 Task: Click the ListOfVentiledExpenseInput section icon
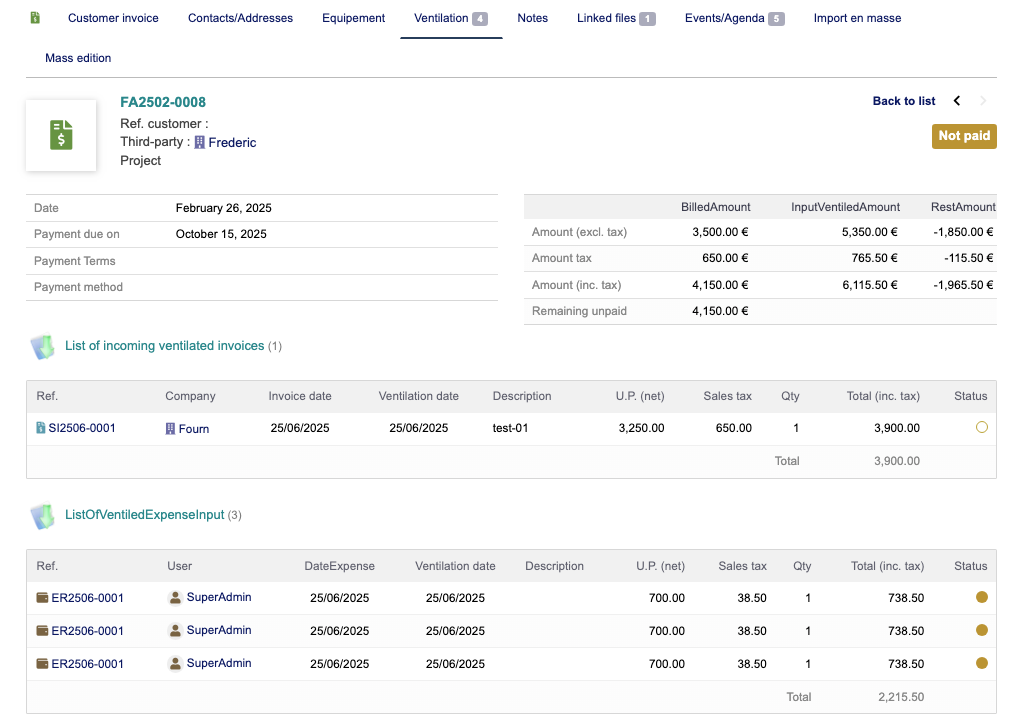coord(42,516)
